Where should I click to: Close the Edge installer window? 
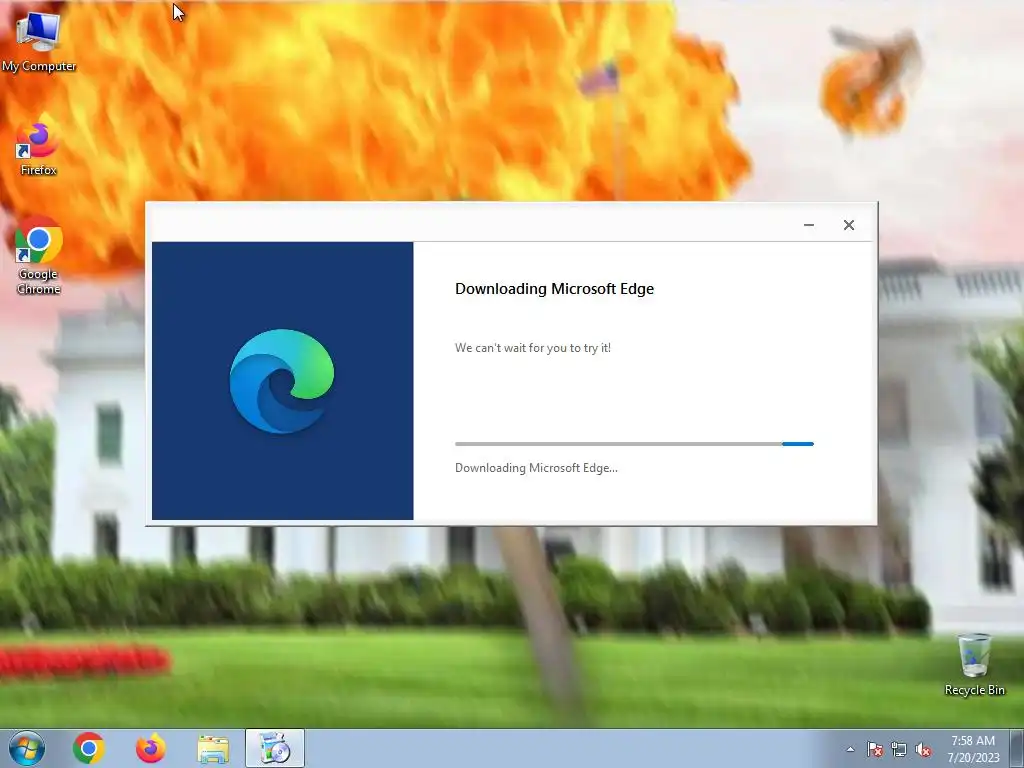pyautogui.click(x=848, y=225)
